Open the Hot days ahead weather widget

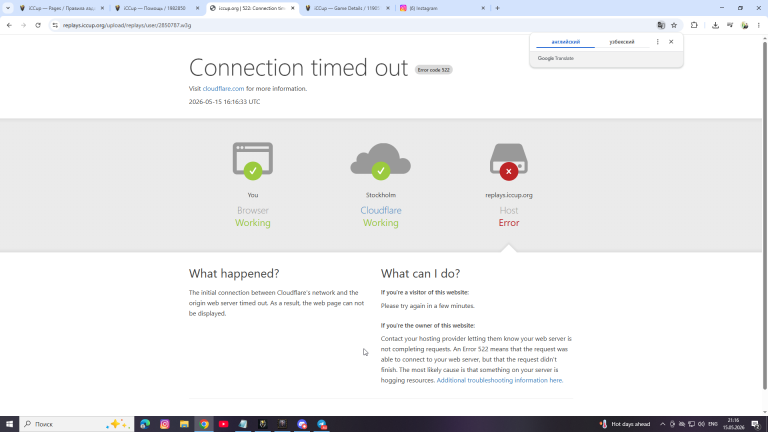pyautogui.click(x=625, y=424)
